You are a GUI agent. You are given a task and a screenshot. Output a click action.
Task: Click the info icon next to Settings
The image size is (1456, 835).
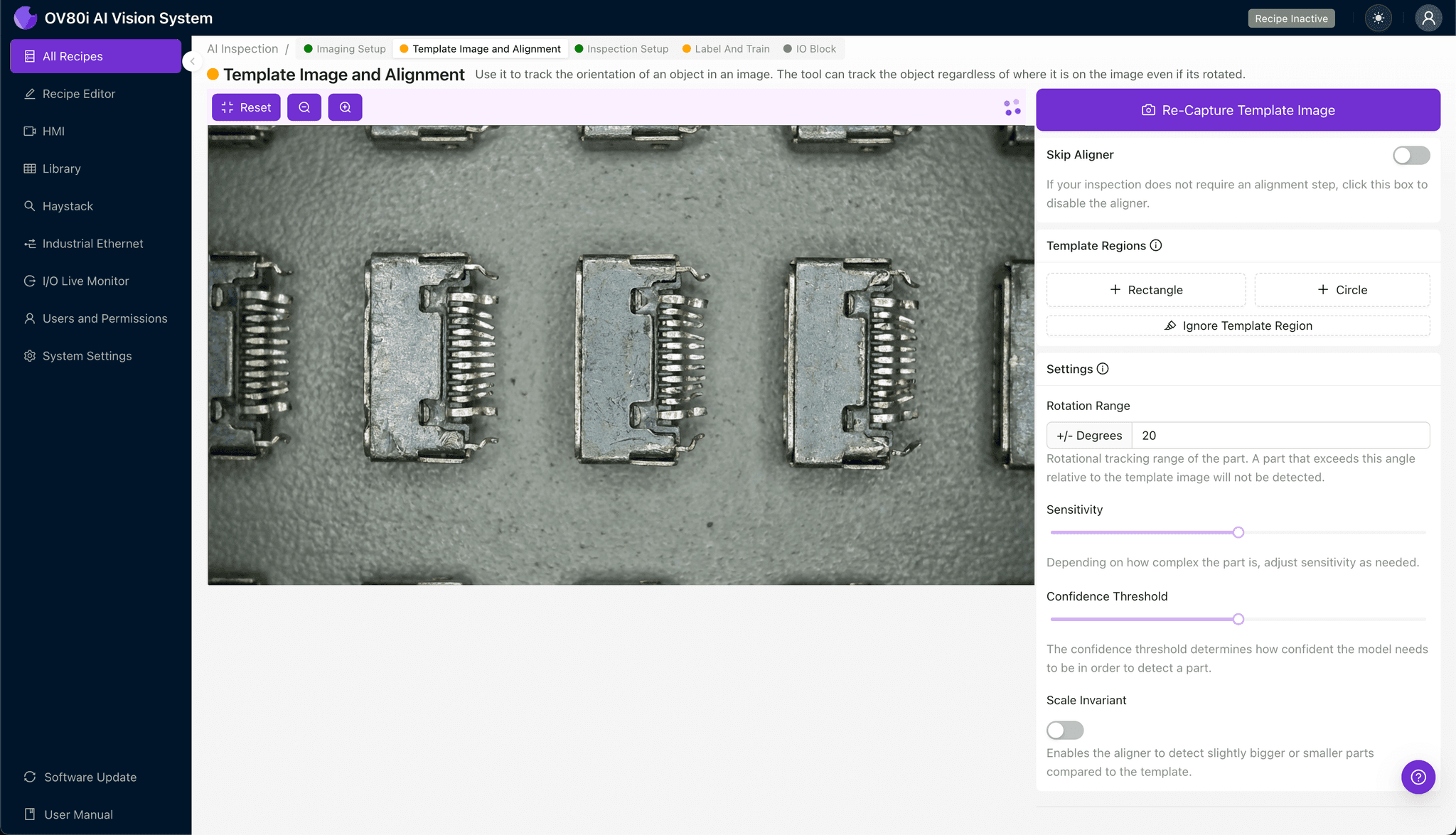[1103, 369]
